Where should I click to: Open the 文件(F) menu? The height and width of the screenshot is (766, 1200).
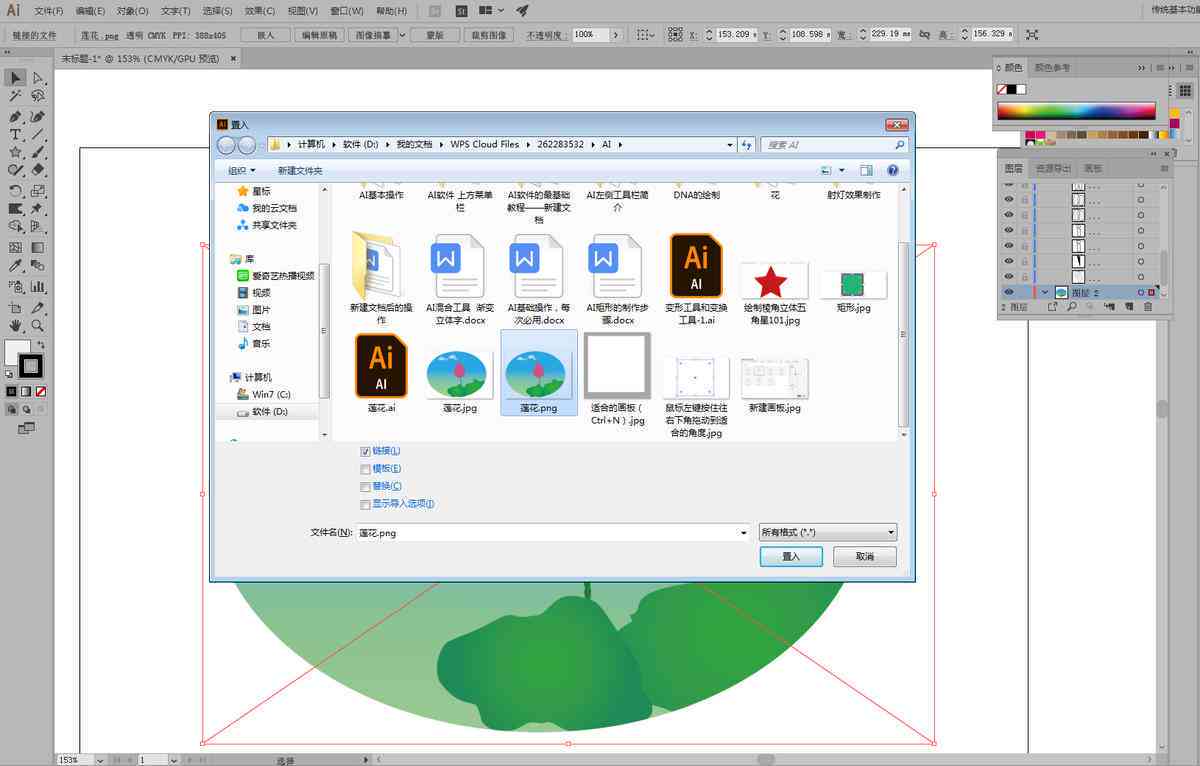(49, 11)
